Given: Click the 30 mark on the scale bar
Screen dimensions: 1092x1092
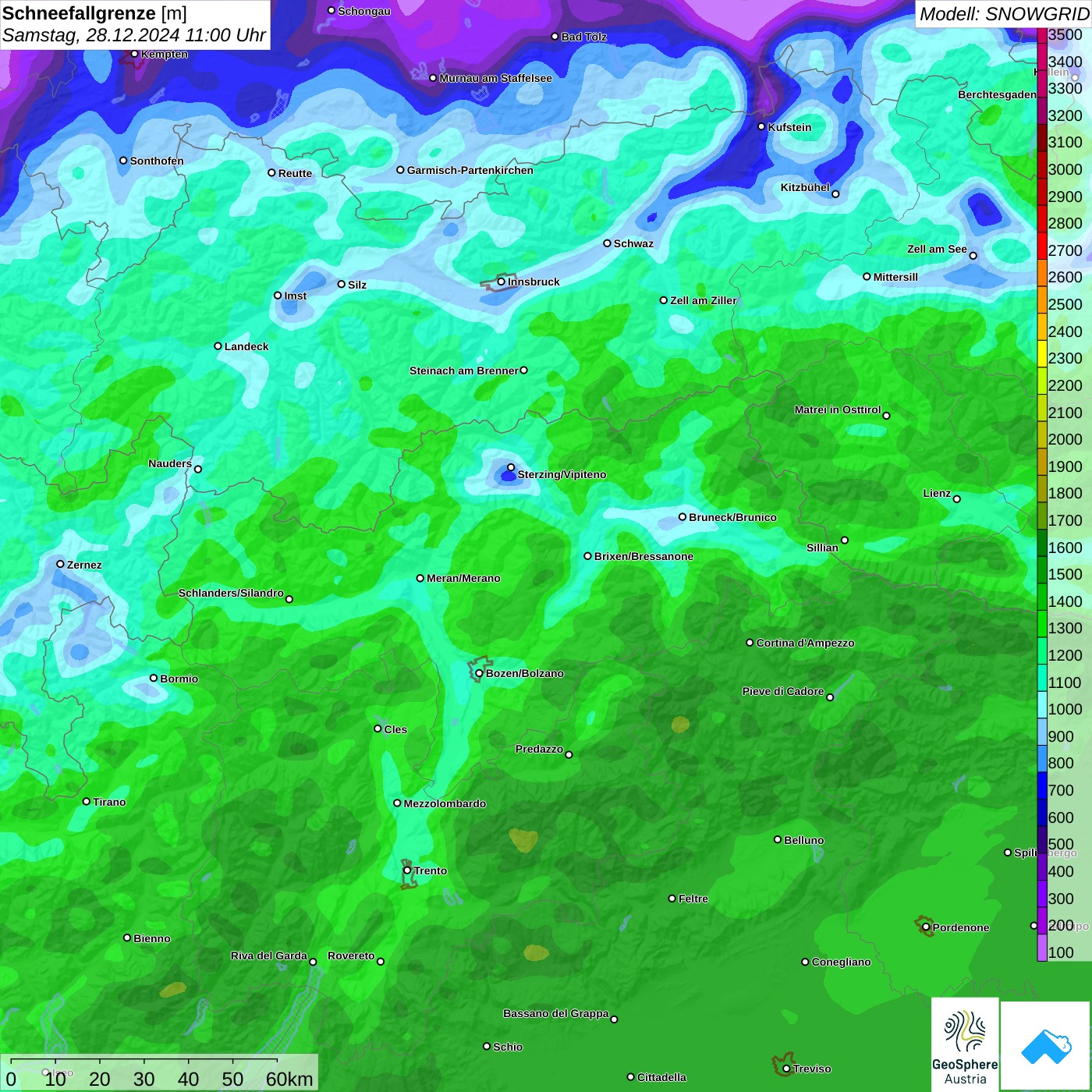Looking at the screenshot, I should tap(144, 1079).
